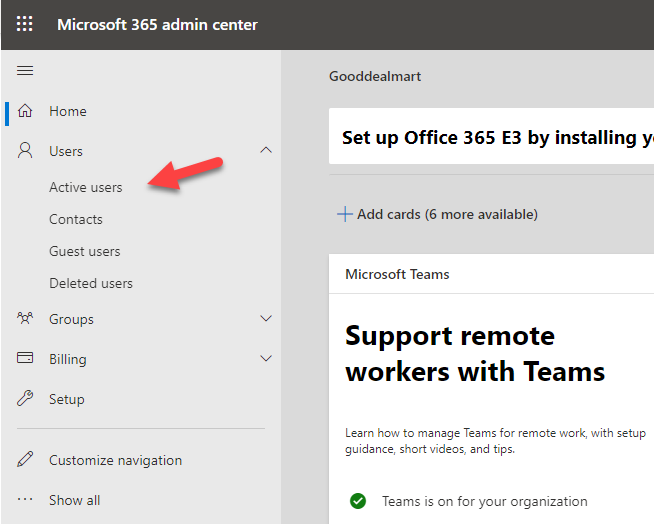This screenshot has height=524, width=654.
Task: Click the Users person icon
Action: [x=25, y=151]
